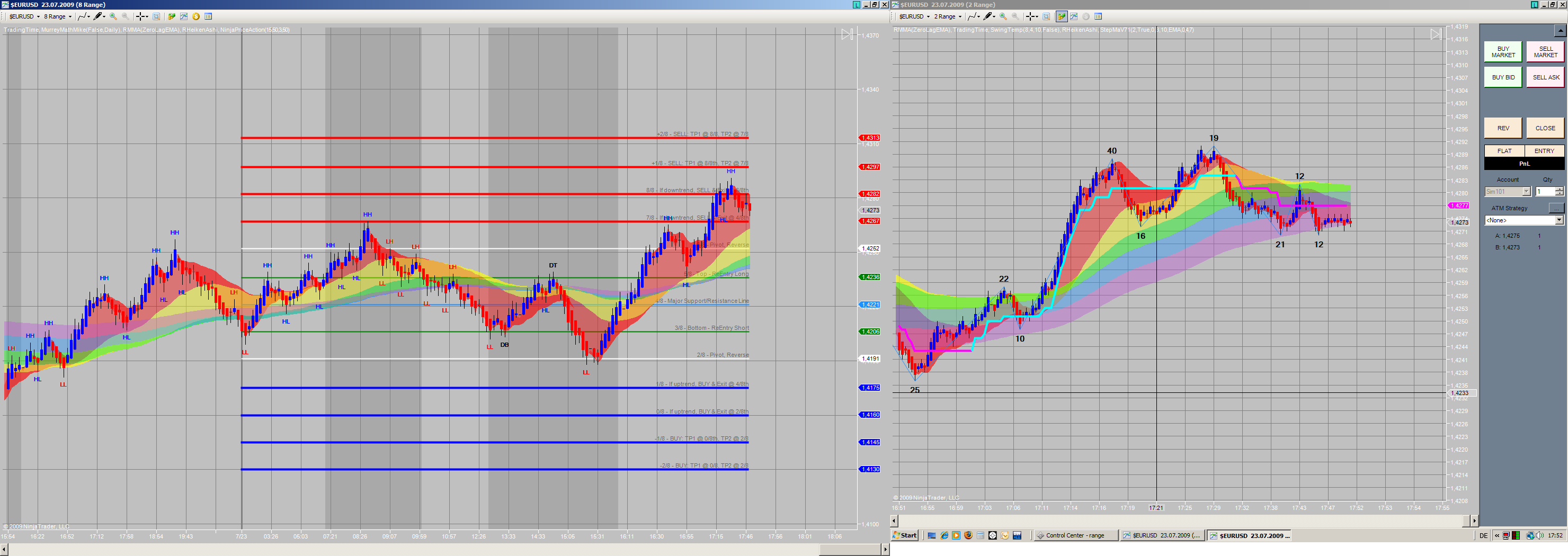
Task: Click the 1,4221 blue price marker in the 8 Range chart
Action: click(x=869, y=305)
